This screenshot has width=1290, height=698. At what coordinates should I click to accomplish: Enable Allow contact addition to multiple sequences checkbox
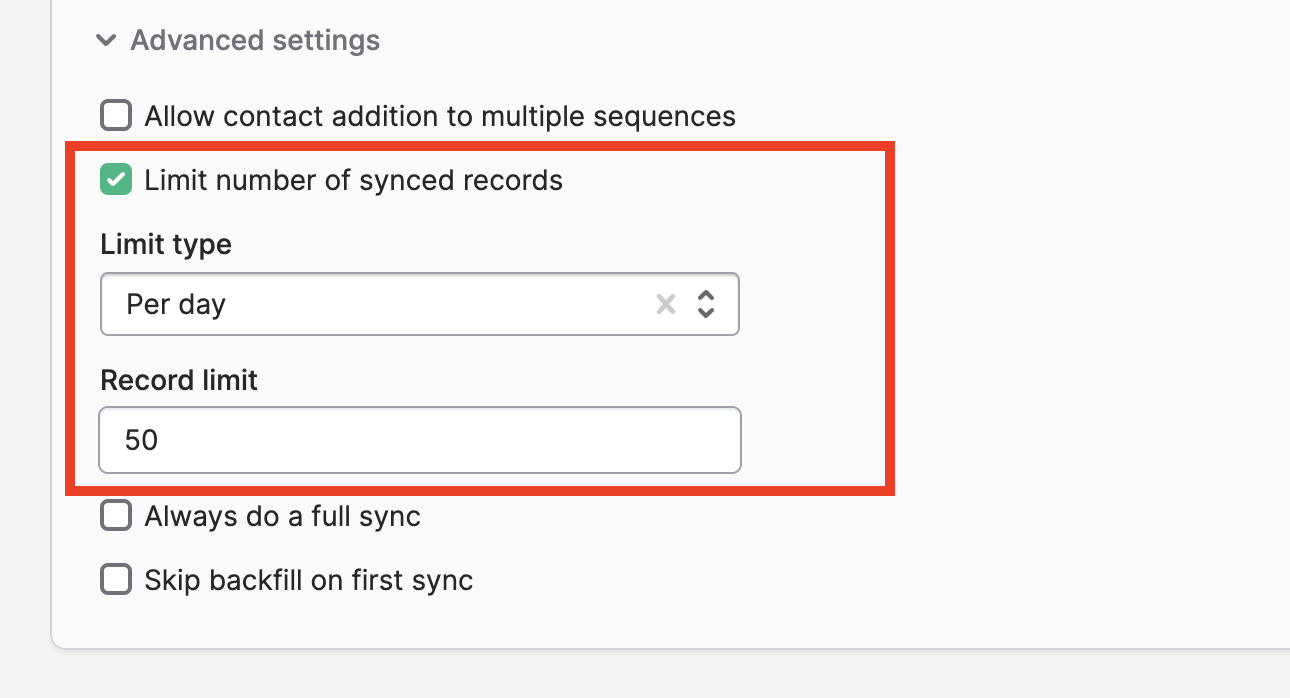pyautogui.click(x=116, y=116)
